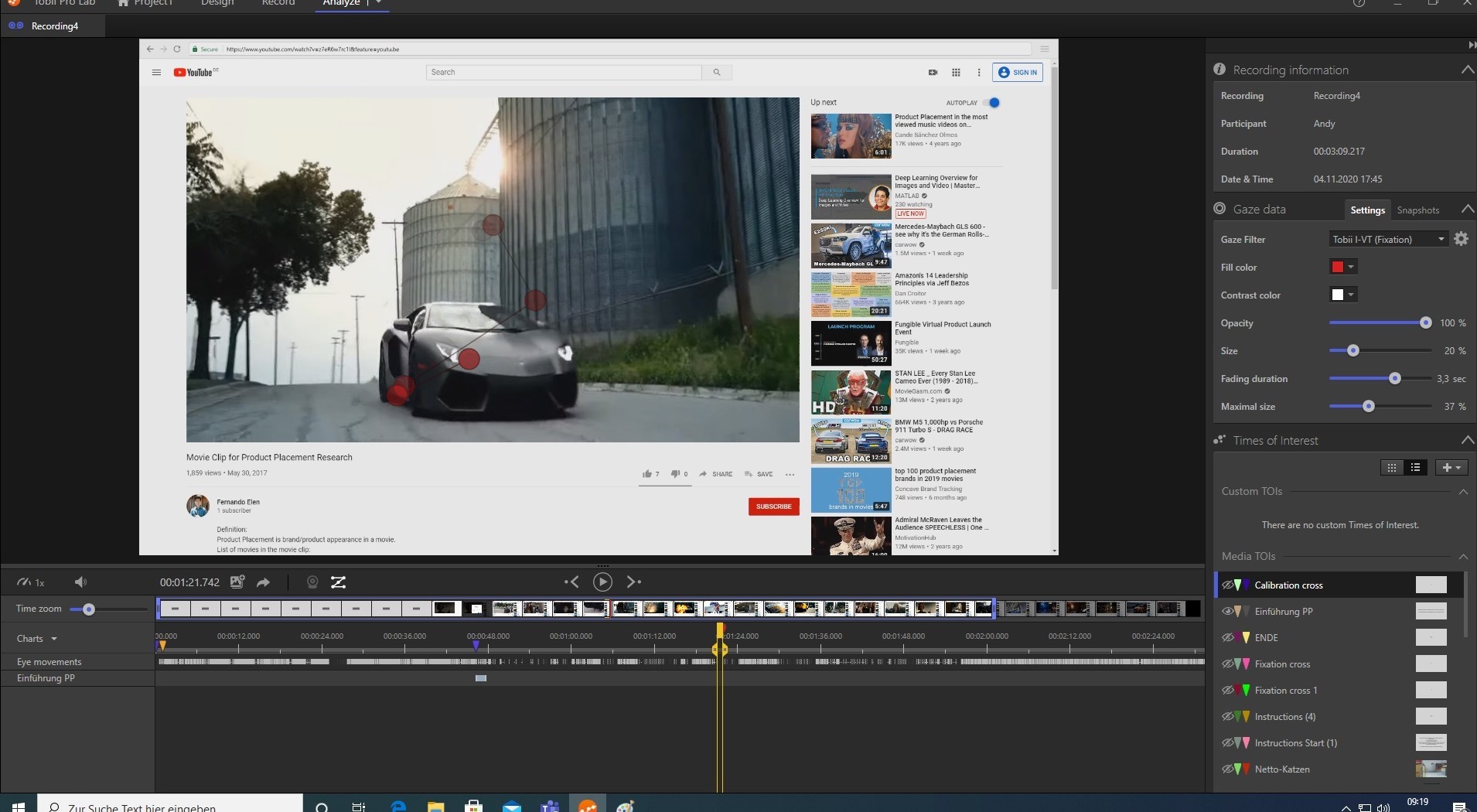Click the yellow playhead timeline marker

[x=719, y=631]
